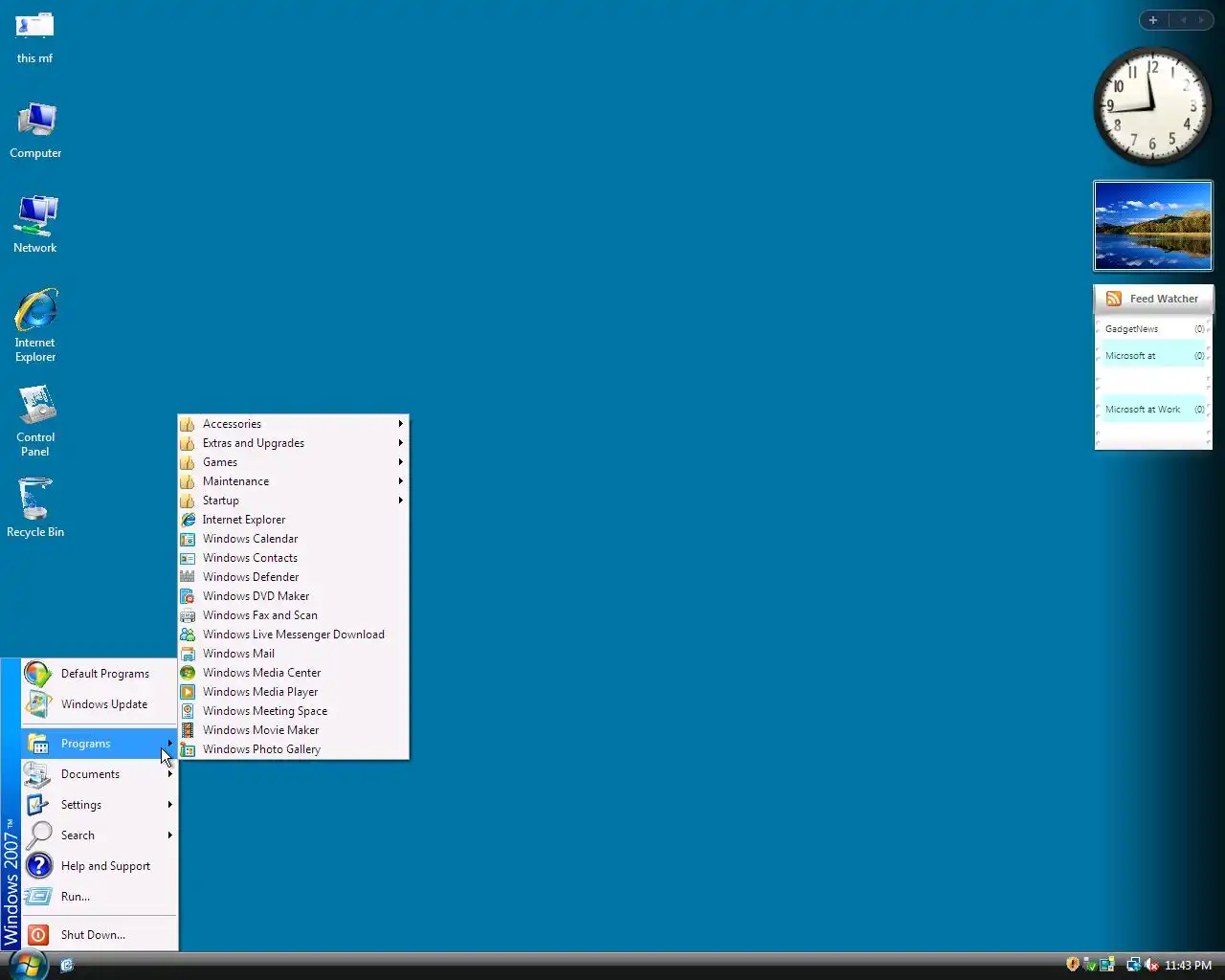
Task: Launch Internet Explorer from Programs menu
Action: [x=293, y=520]
